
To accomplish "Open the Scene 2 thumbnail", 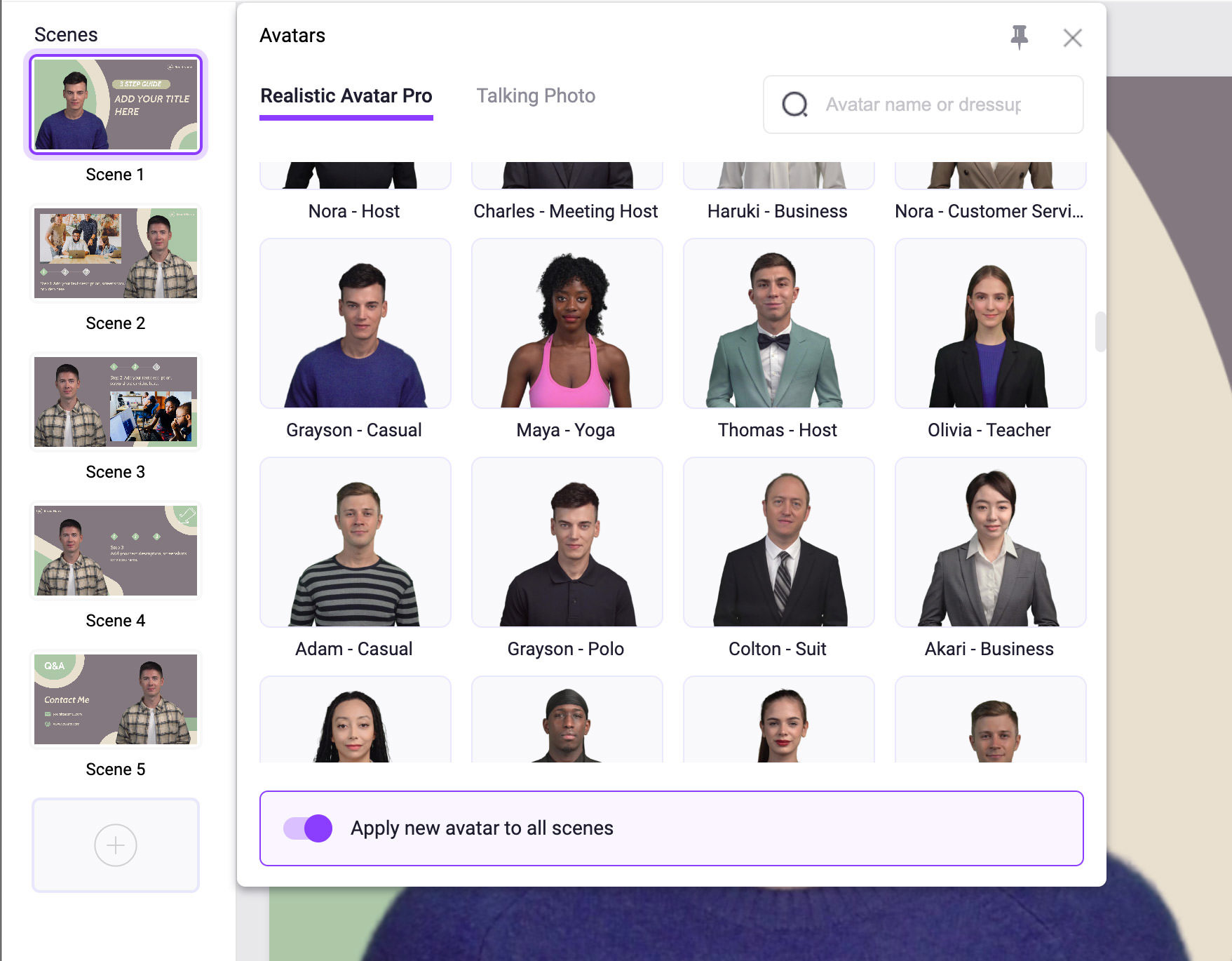I will pyautogui.click(x=116, y=253).
